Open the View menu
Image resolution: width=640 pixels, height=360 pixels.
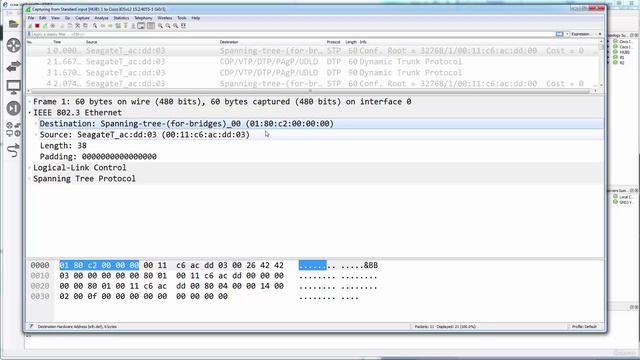[55, 18]
